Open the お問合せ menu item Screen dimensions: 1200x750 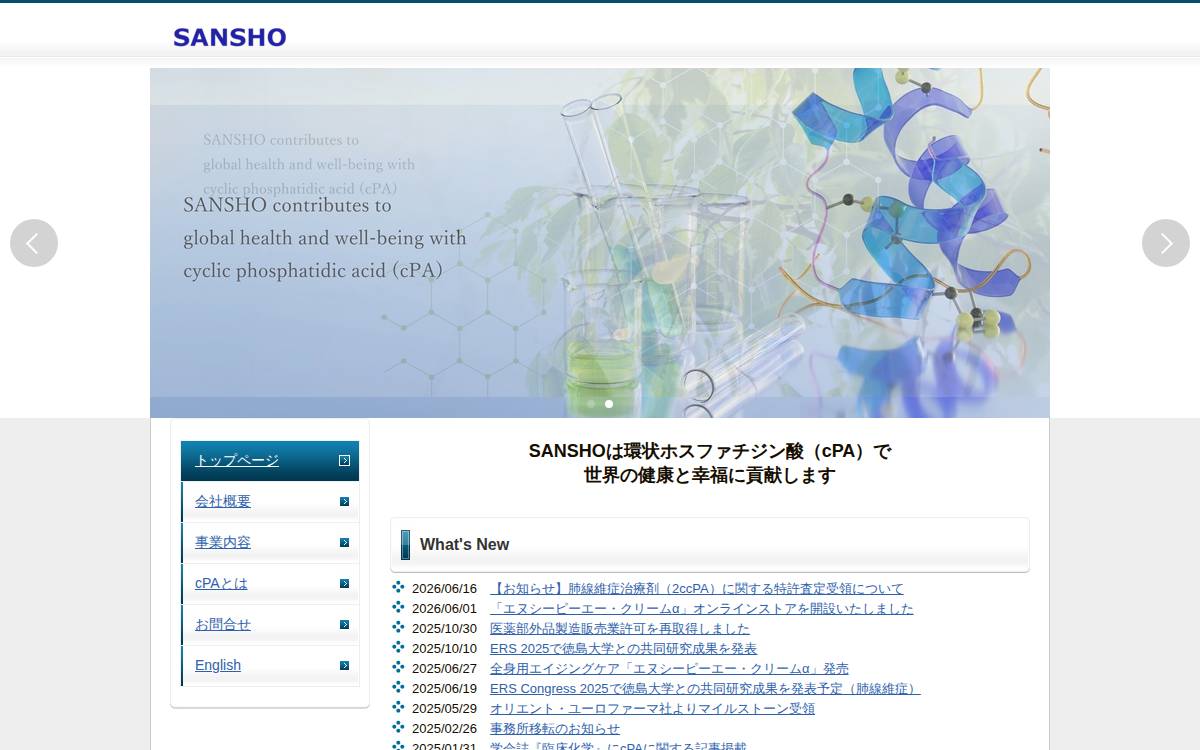coord(270,625)
